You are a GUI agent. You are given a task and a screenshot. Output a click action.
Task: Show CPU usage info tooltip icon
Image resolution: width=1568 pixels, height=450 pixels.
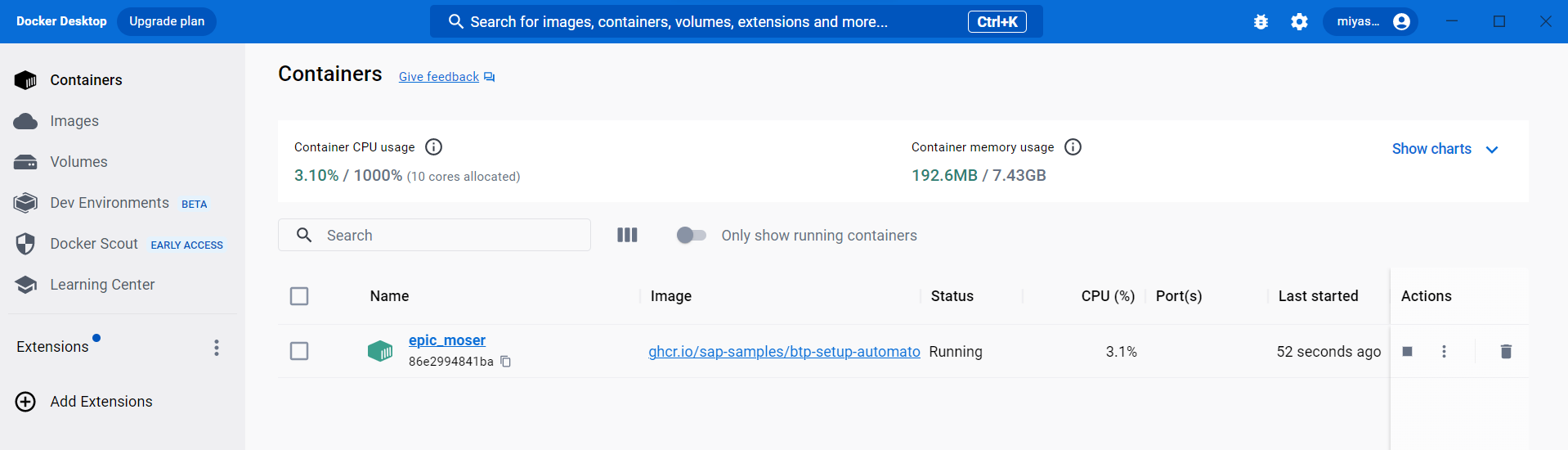tap(434, 147)
